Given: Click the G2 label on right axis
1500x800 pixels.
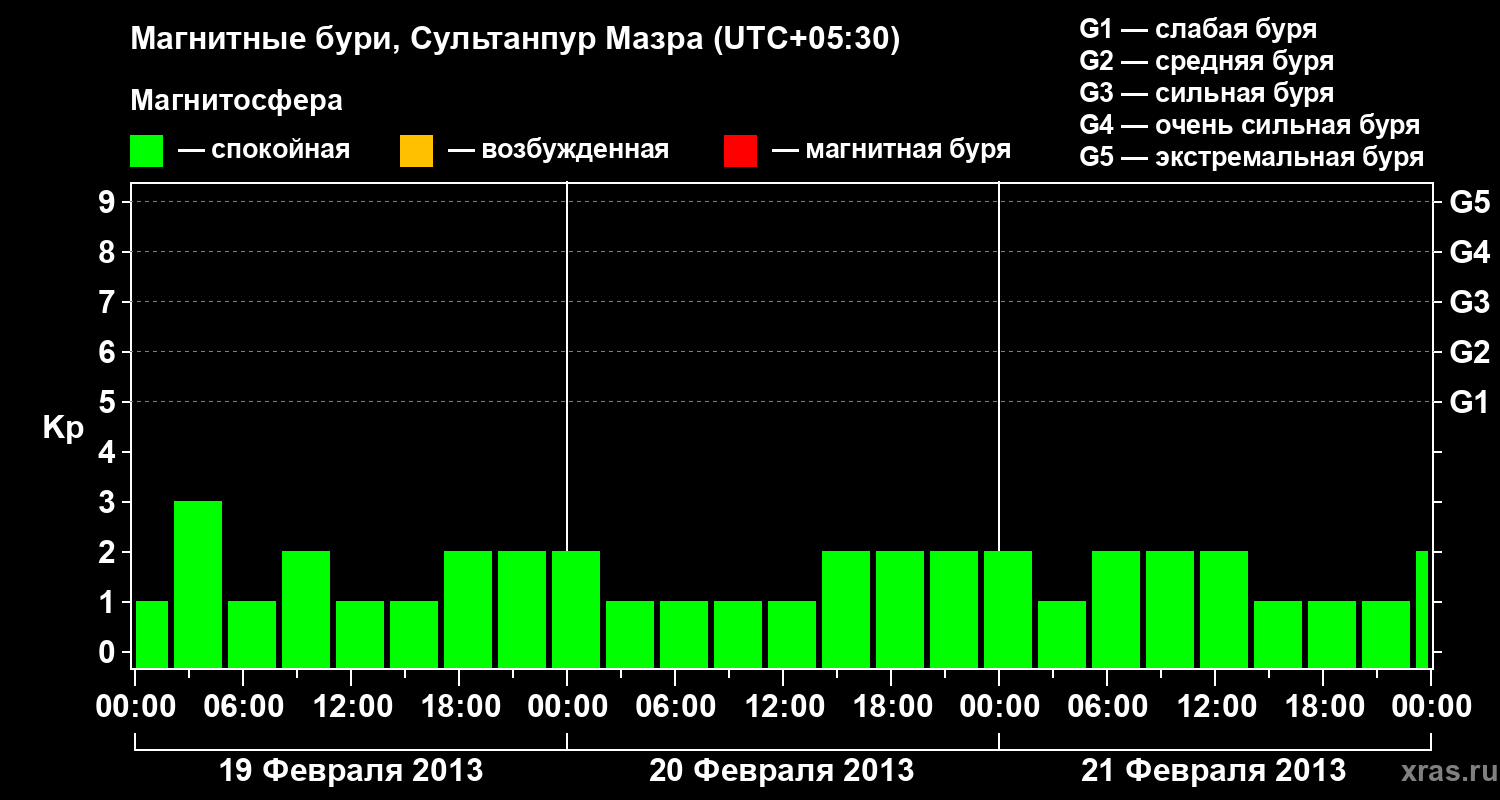Looking at the screenshot, I should [1470, 352].
